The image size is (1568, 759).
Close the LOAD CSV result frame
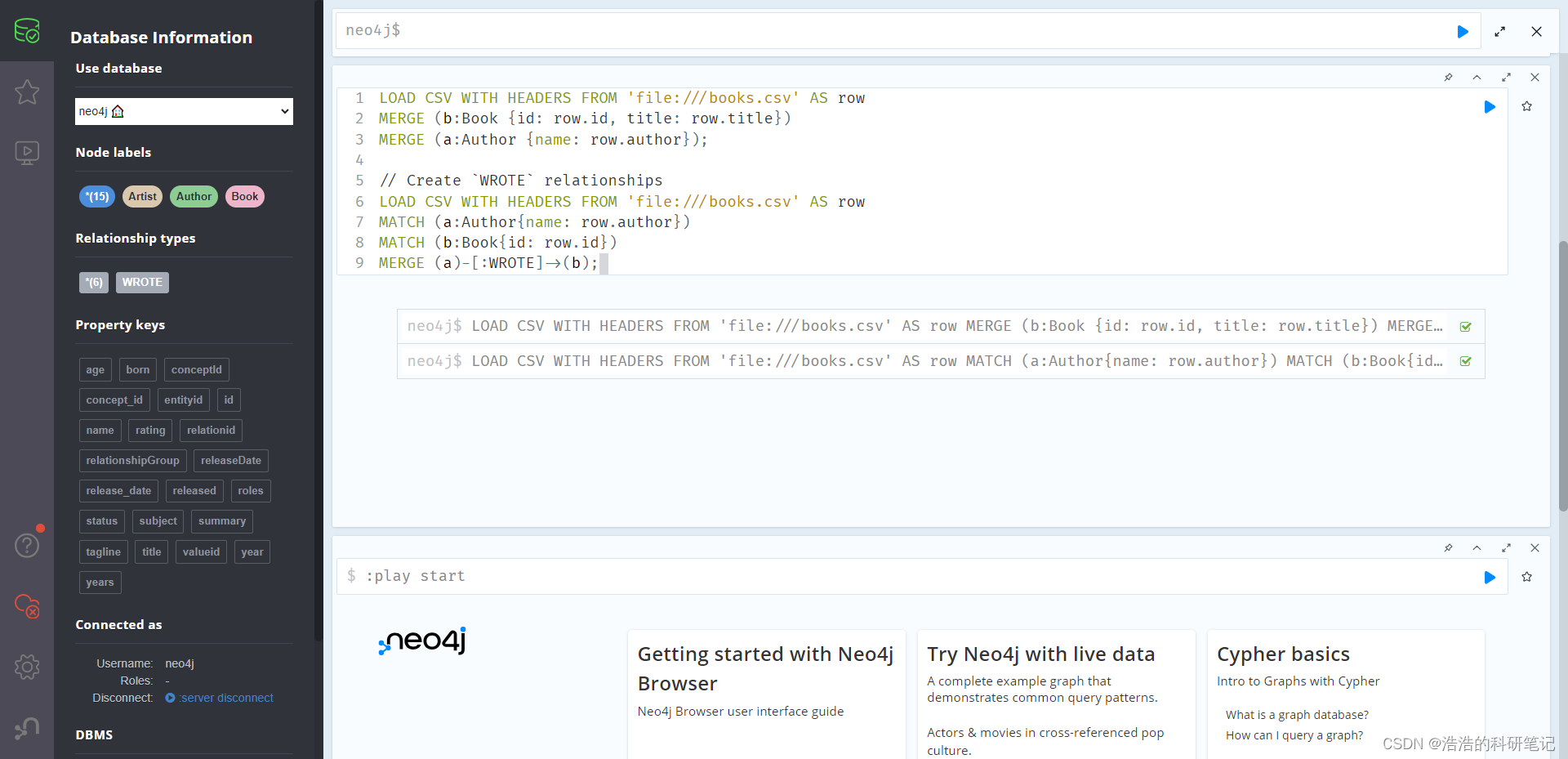pos(1535,77)
